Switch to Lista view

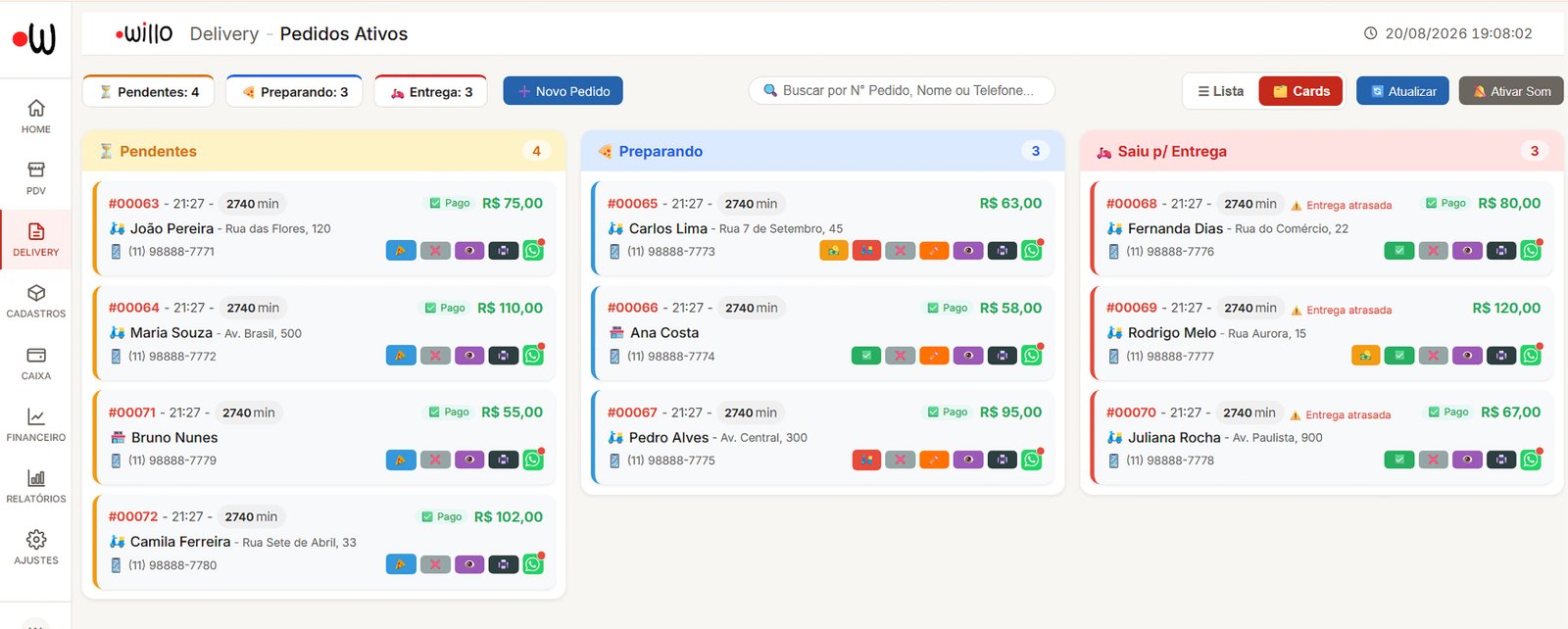1220,91
